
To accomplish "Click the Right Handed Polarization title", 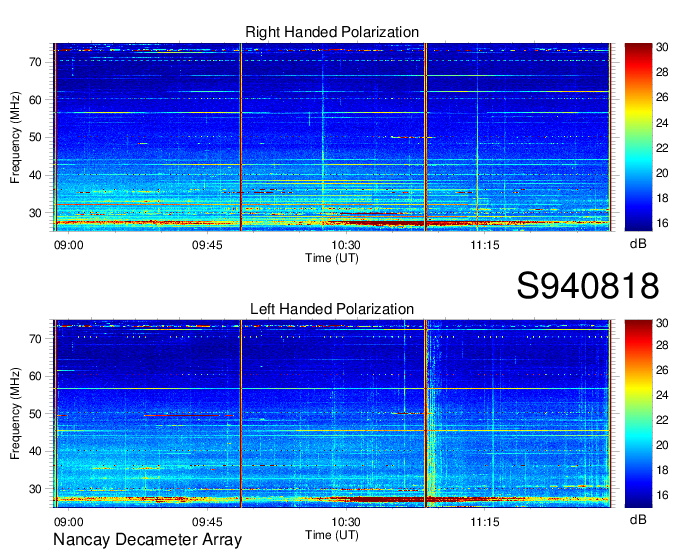I will click(332, 32).
